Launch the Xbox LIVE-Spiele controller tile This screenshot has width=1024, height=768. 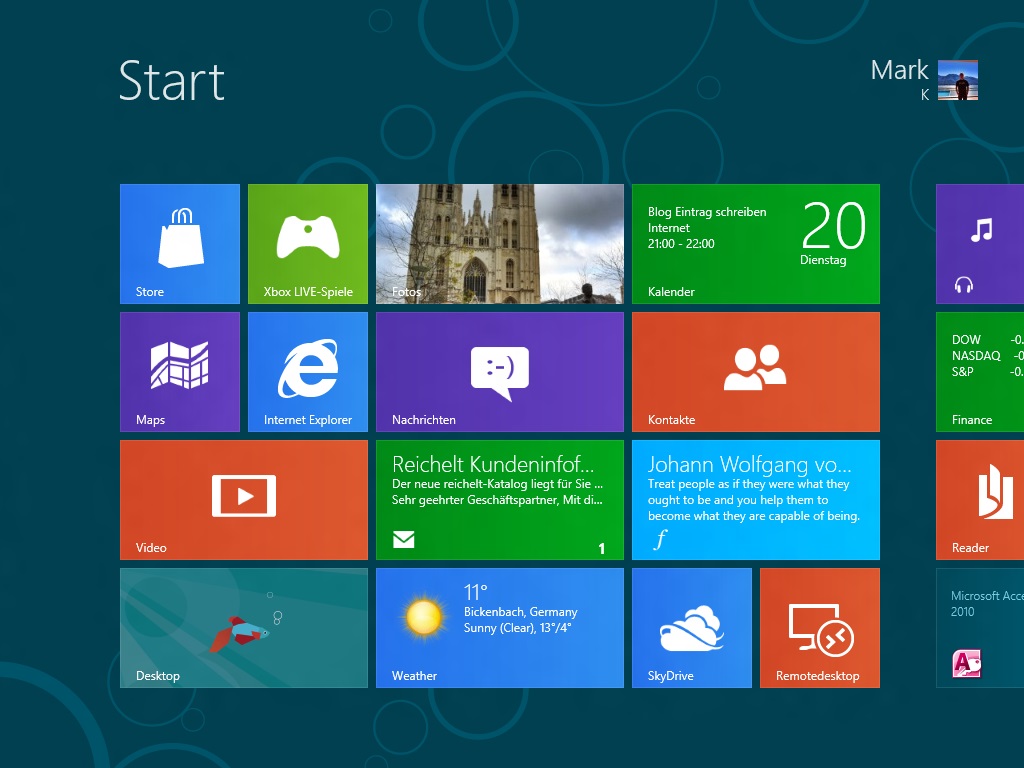pos(308,244)
